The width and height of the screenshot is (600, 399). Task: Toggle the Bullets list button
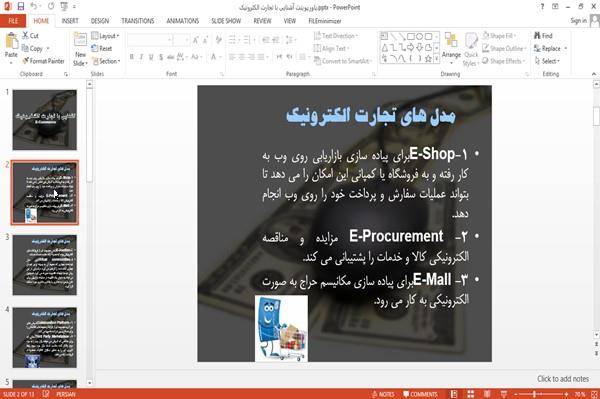[233, 39]
